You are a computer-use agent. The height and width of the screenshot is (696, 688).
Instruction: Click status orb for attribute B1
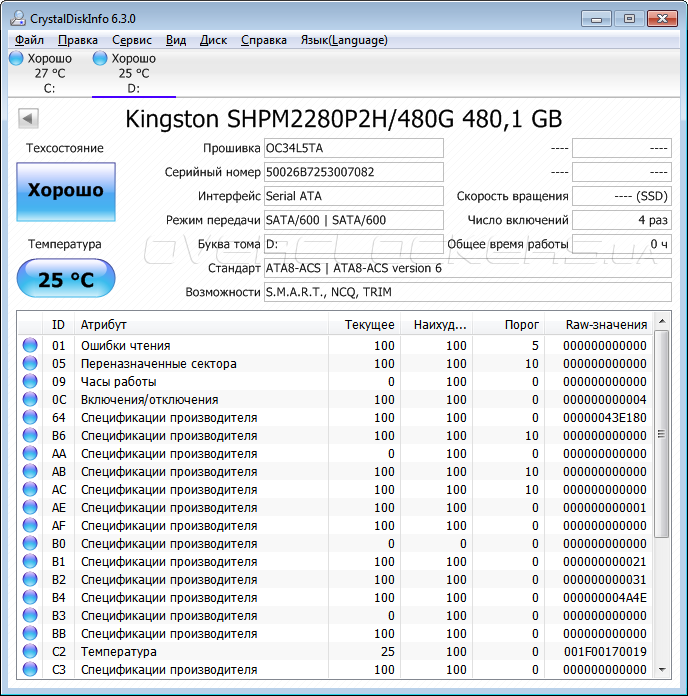[x=30, y=561]
